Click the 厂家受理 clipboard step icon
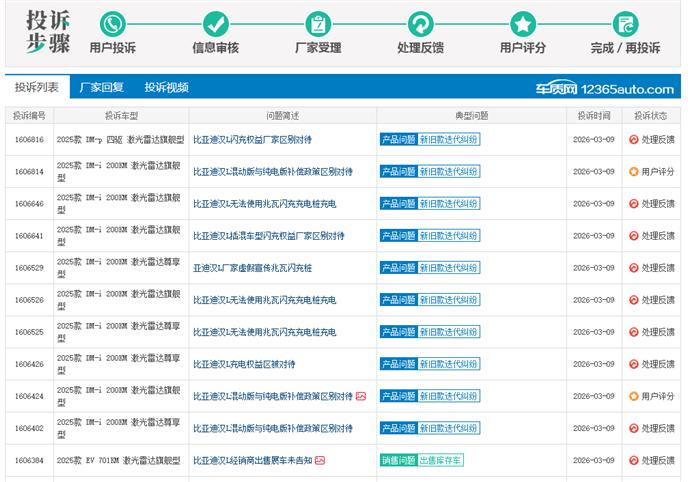Viewport: 700px width, 482px height. (x=318, y=24)
